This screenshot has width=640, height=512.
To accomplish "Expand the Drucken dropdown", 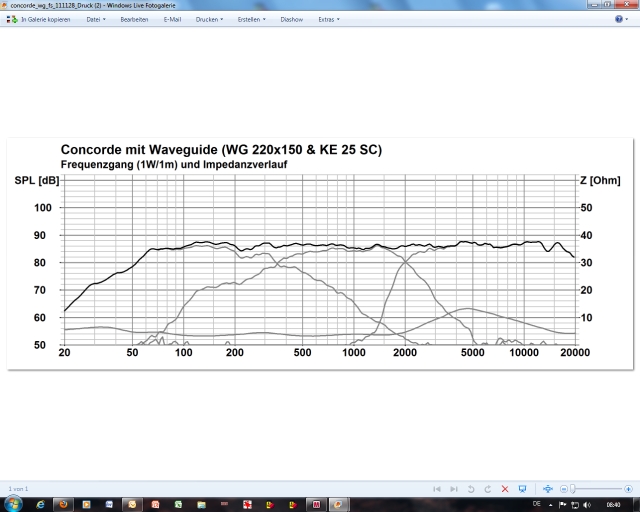I will pos(209,19).
